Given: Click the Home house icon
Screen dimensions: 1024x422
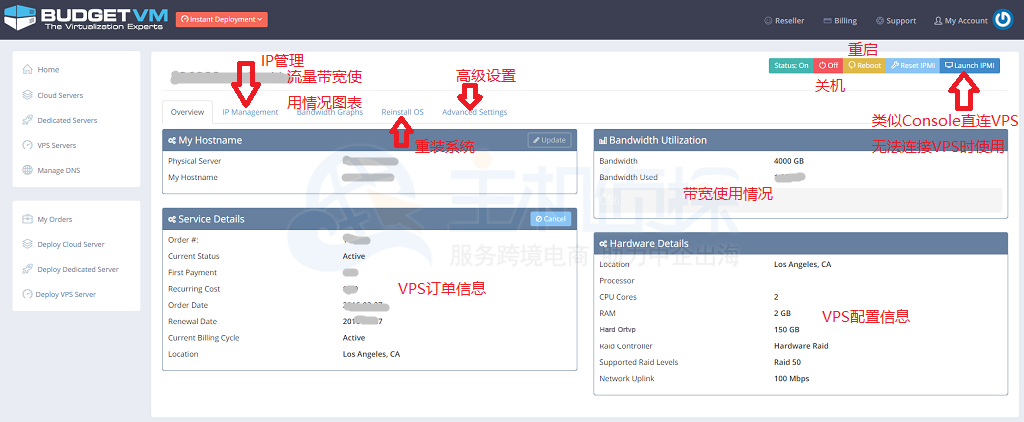Looking at the screenshot, I should point(27,69).
